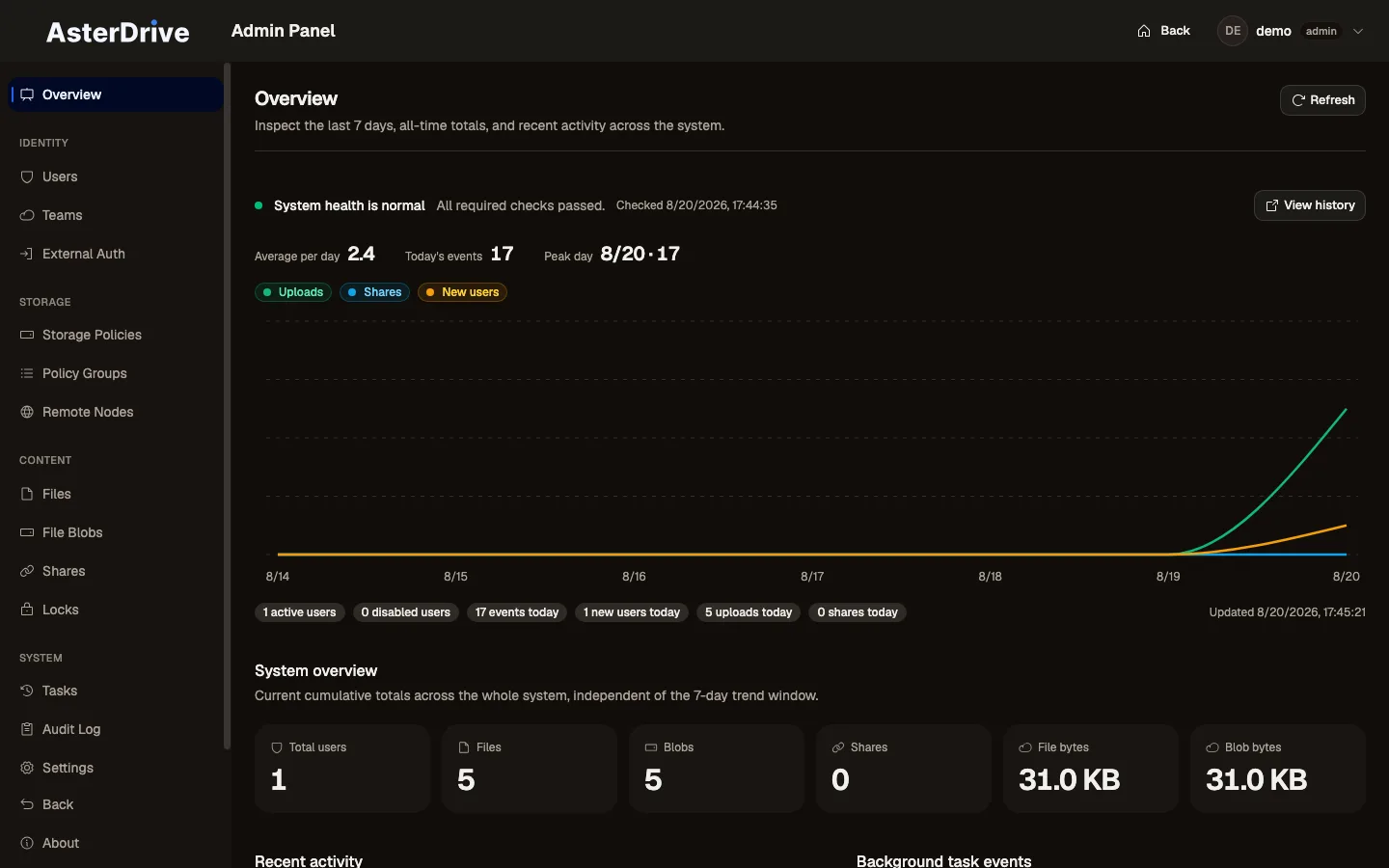Click the Blob bytes cloud icon

1212,747
